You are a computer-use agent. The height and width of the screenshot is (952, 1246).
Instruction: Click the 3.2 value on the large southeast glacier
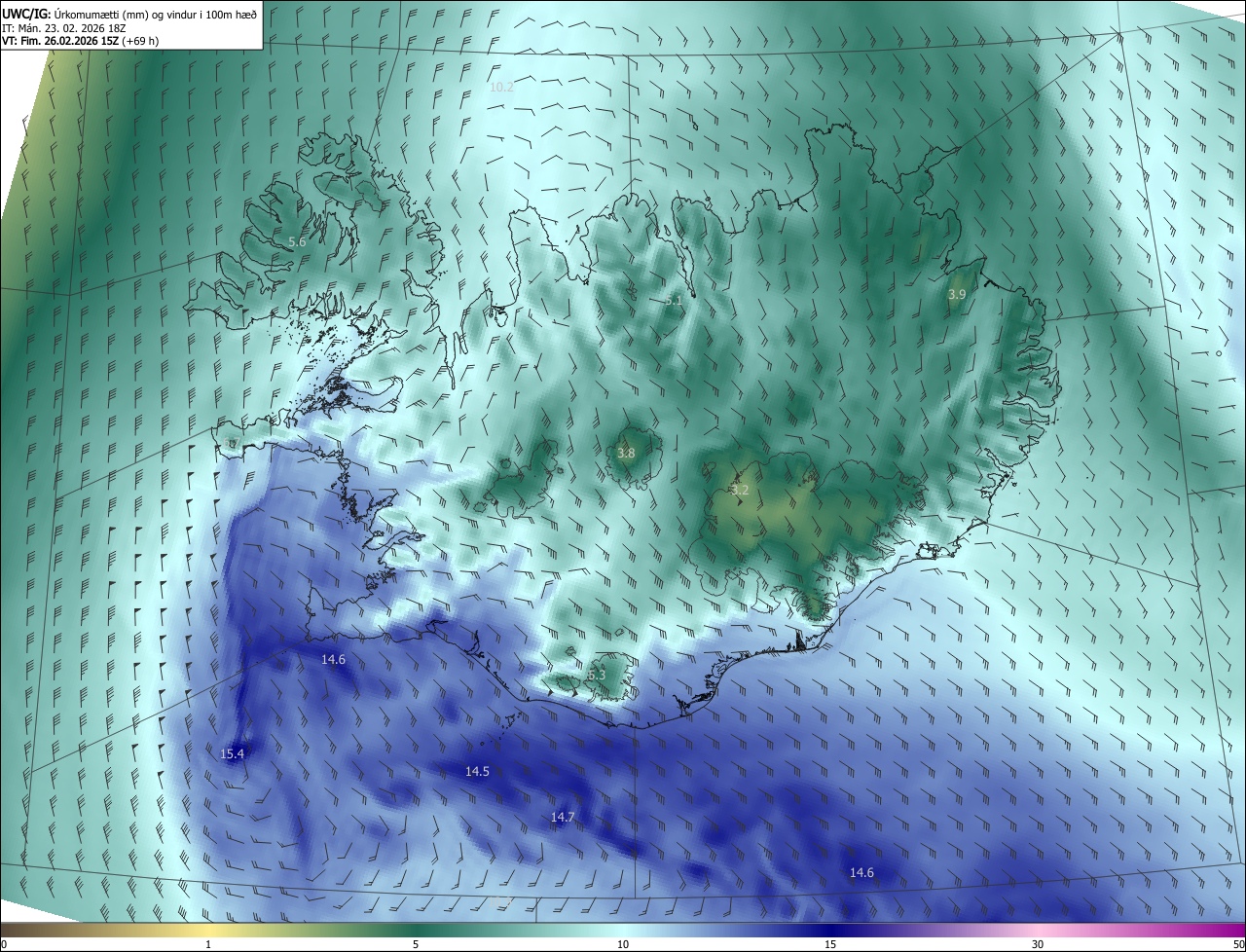pos(740,490)
